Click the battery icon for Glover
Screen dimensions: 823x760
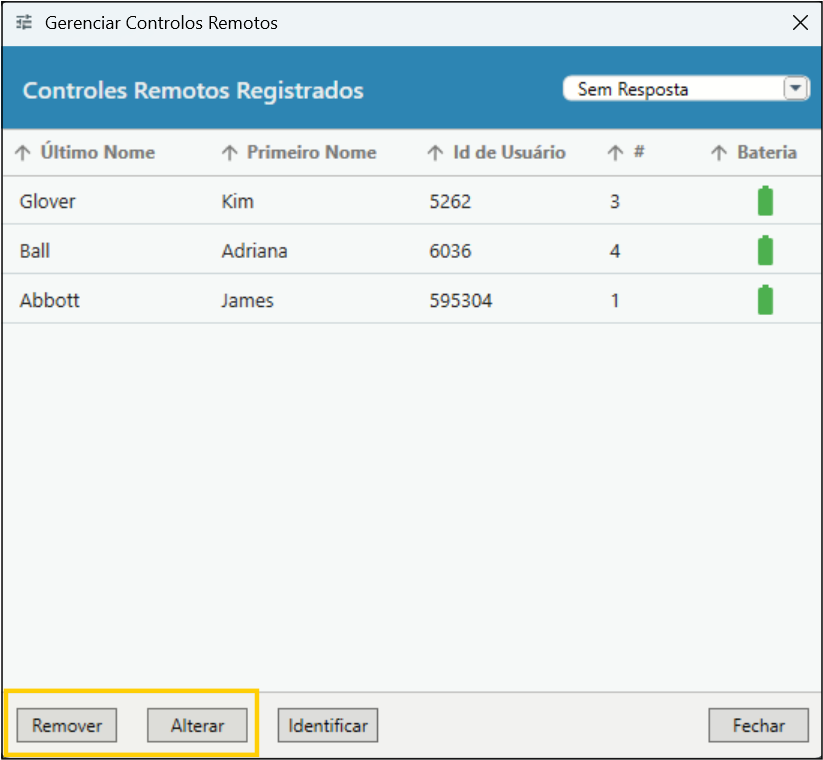click(x=765, y=201)
